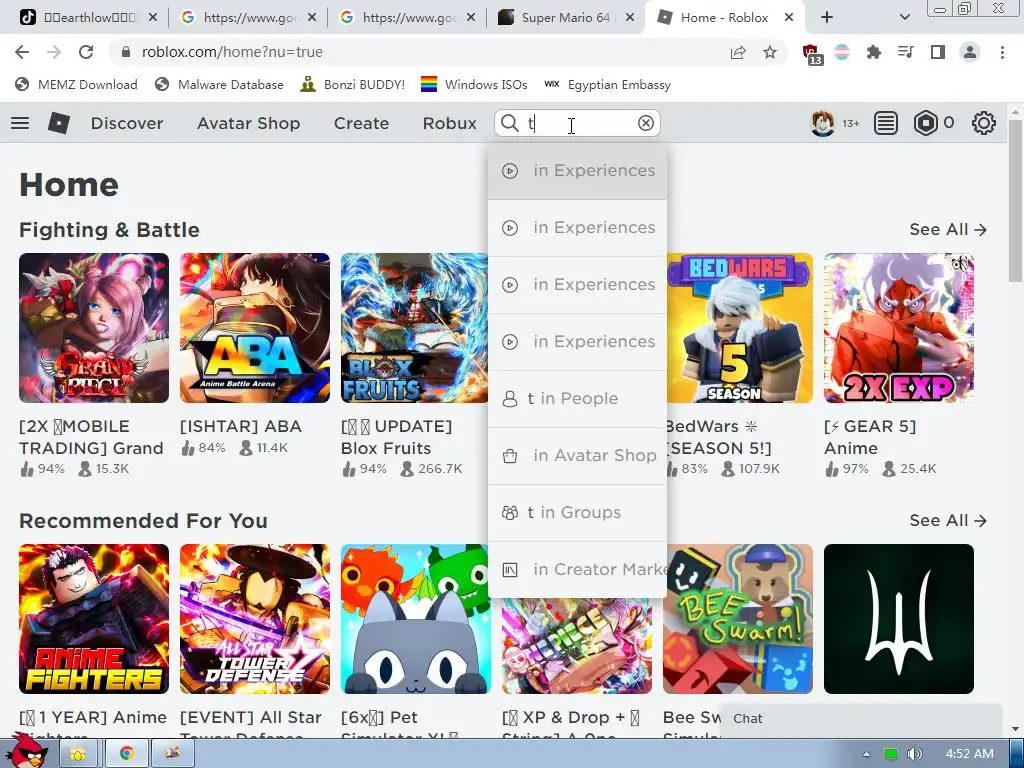Viewport: 1024px width, 768px height.
Task: Select the first 'in Experiences' suggestion
Action: [x=577, y=171]
